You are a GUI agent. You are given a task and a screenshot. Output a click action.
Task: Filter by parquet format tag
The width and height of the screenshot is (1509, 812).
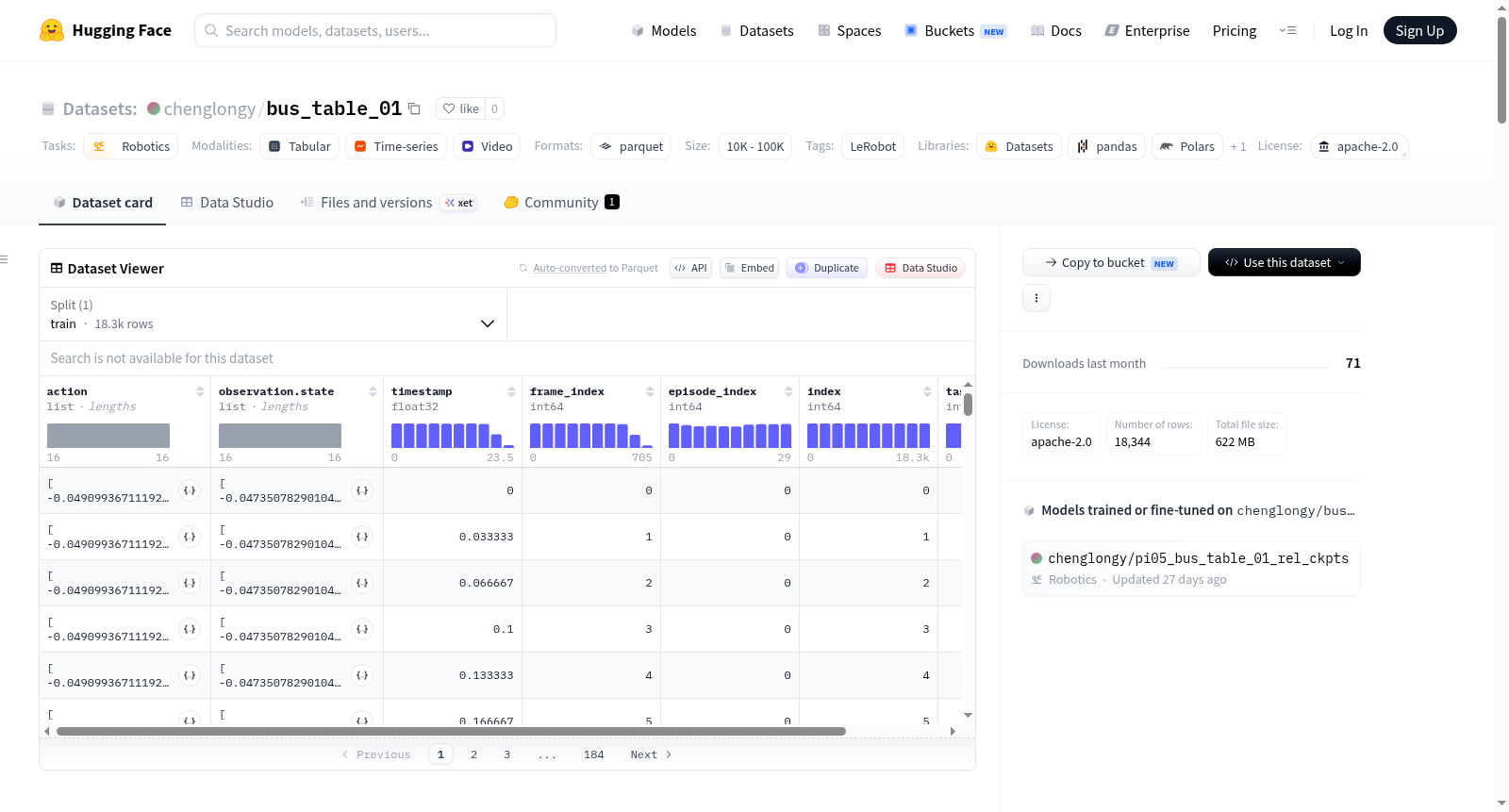[x=631, y=146]
